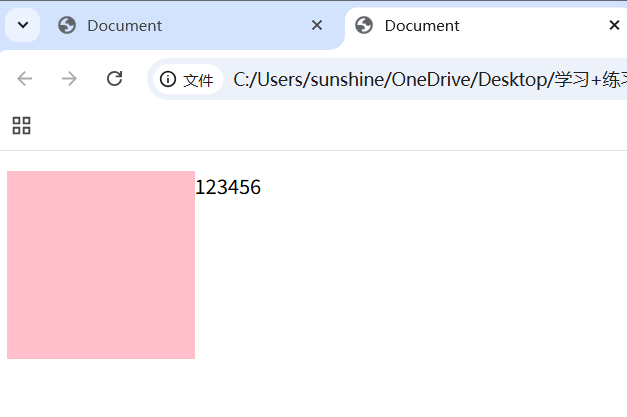627x417 pixels.
Task: Click the 'sunshine' segment of the file path
Action: point(347,79)
